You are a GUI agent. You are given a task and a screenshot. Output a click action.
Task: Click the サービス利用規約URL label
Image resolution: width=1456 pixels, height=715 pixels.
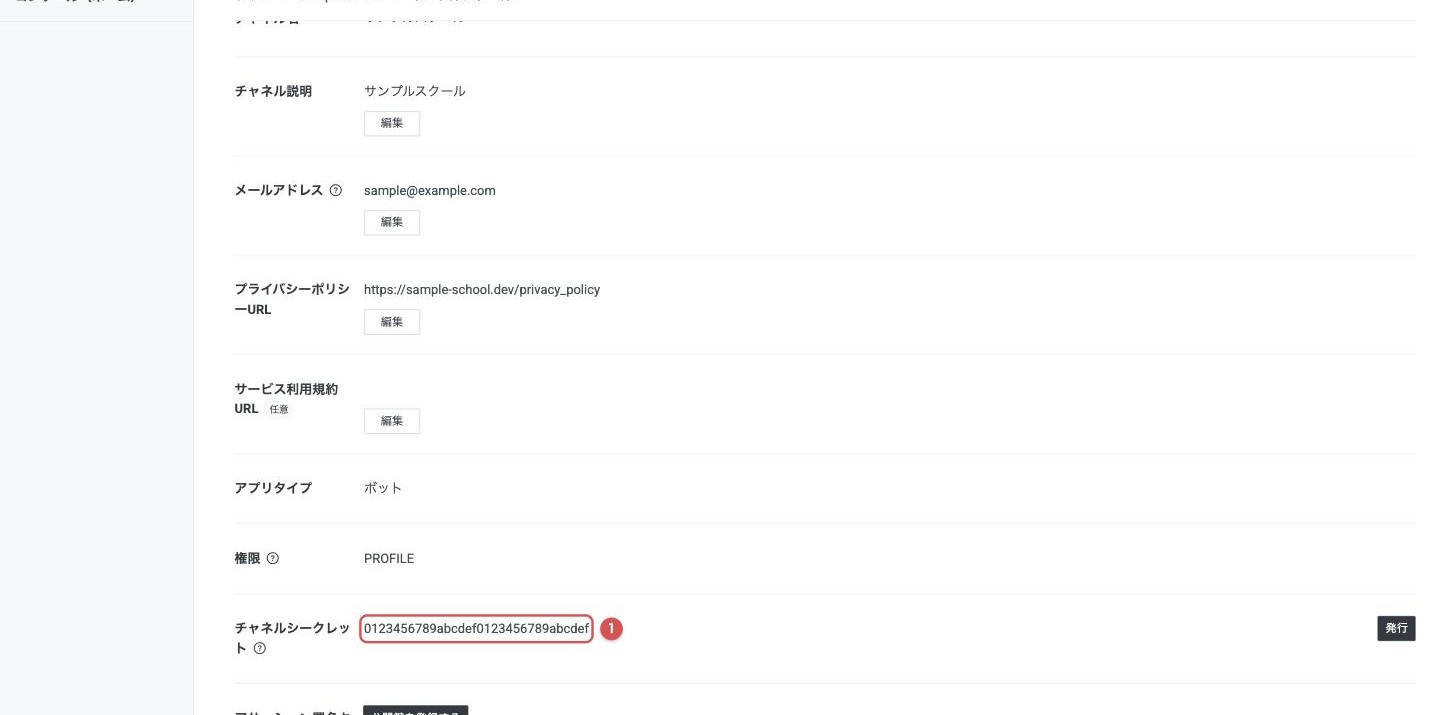(x=286, y=398)
